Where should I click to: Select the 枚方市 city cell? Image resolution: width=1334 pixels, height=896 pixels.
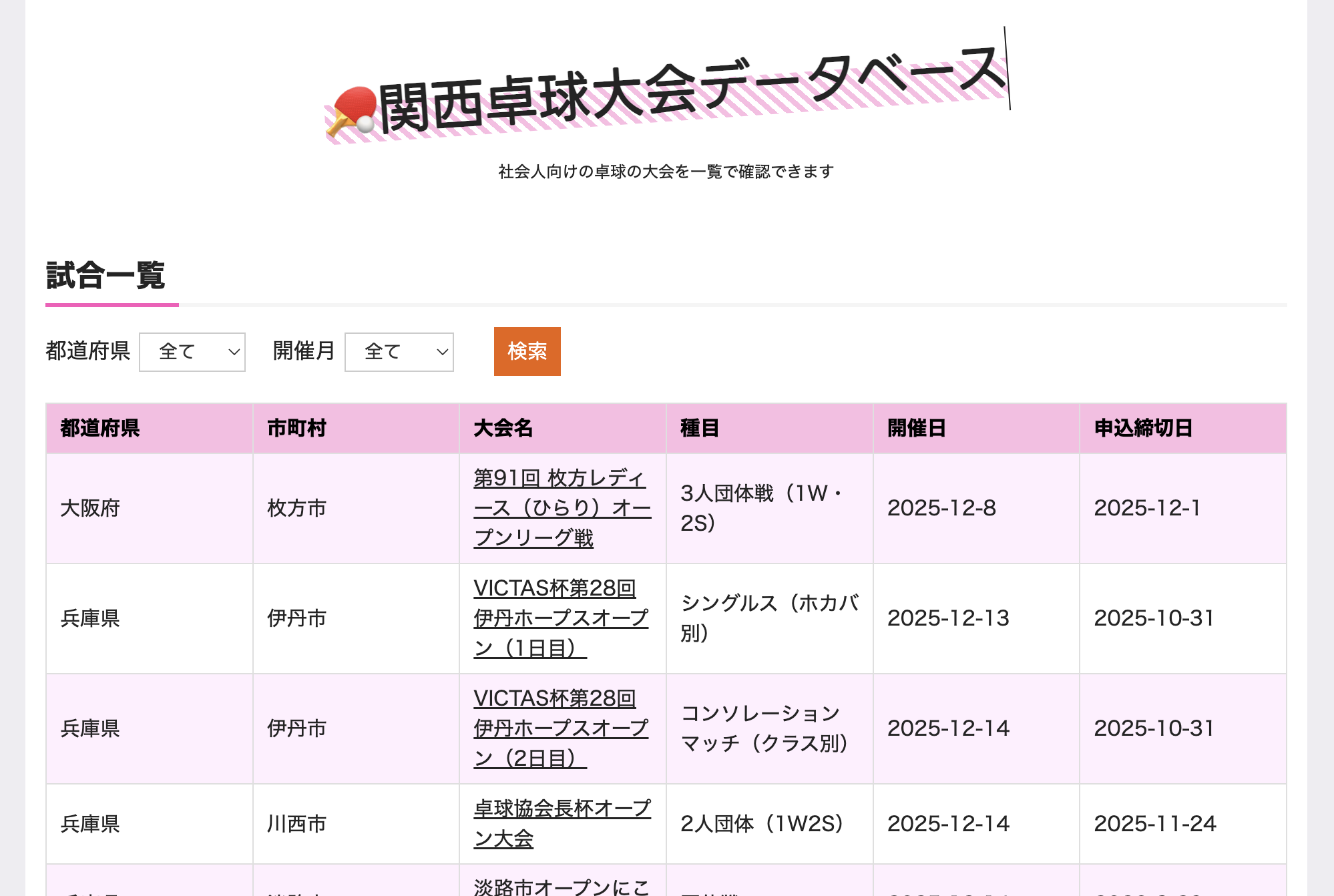[296, 508]
